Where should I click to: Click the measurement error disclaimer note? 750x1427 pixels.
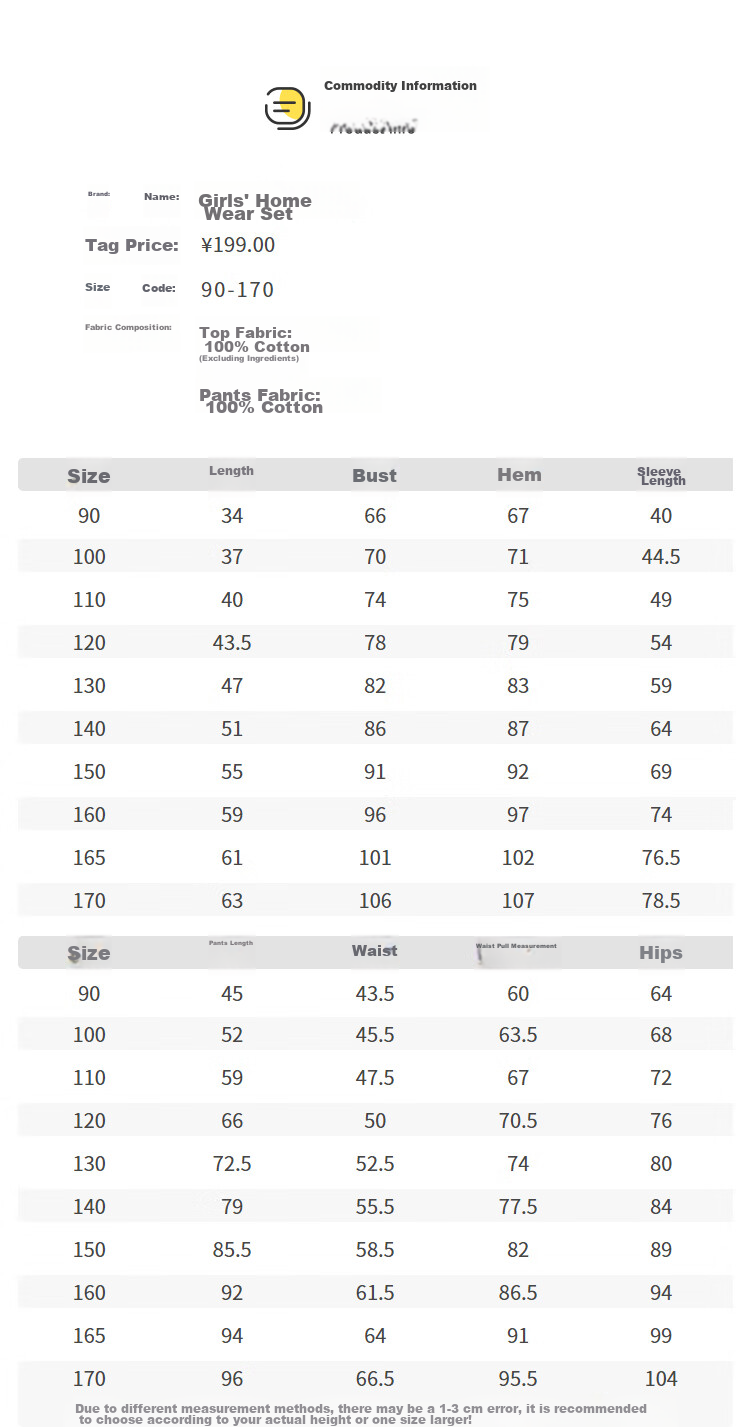(361, 1413)
